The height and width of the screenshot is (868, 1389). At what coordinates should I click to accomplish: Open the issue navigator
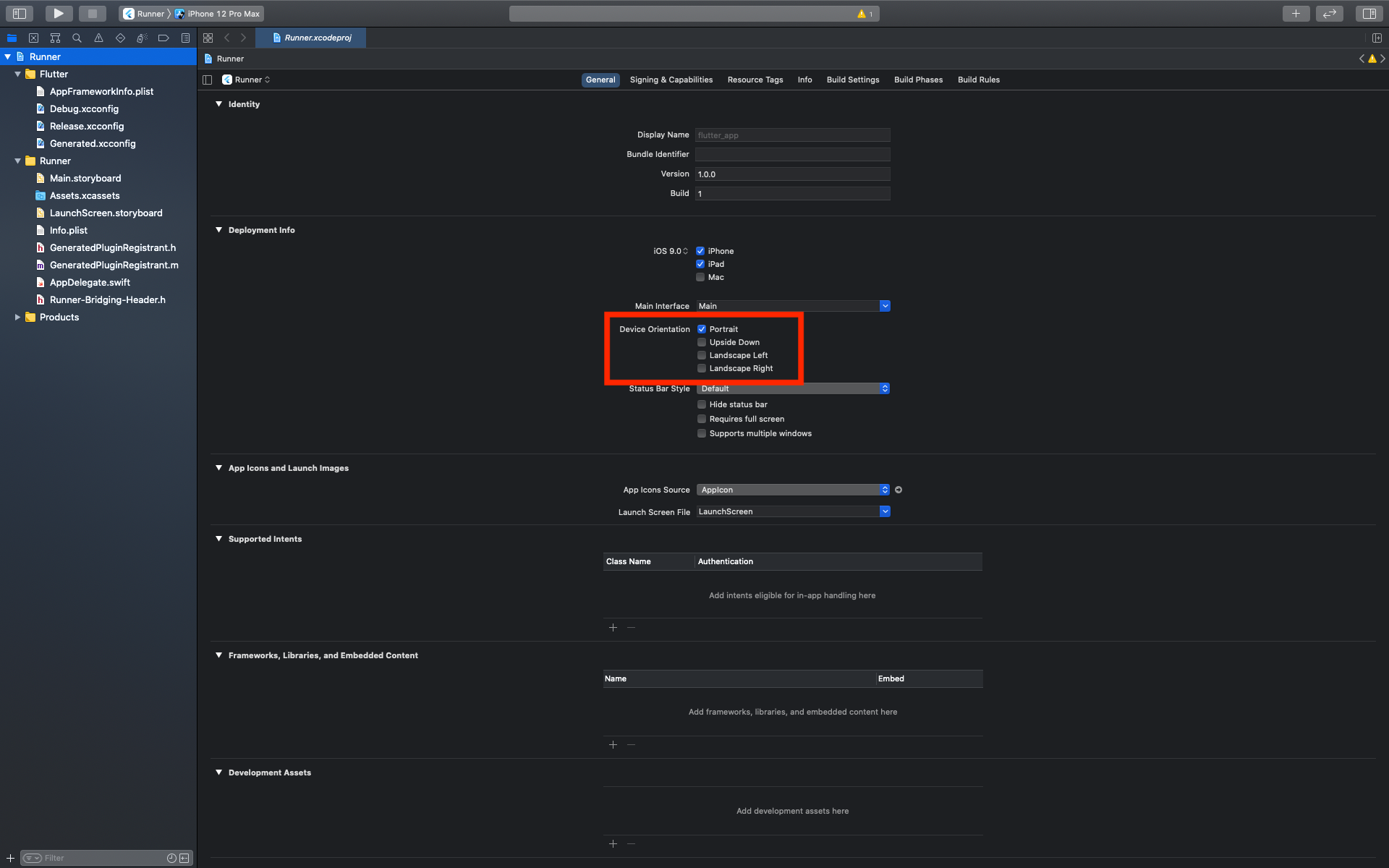click(98, 38)
